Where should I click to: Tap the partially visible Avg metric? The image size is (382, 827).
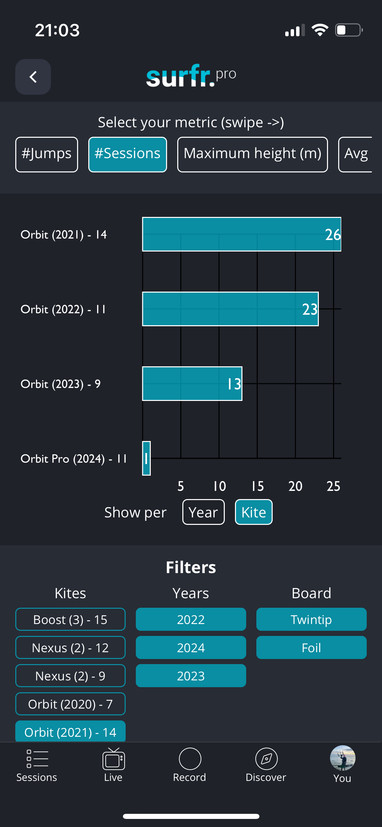click(355, 155)
